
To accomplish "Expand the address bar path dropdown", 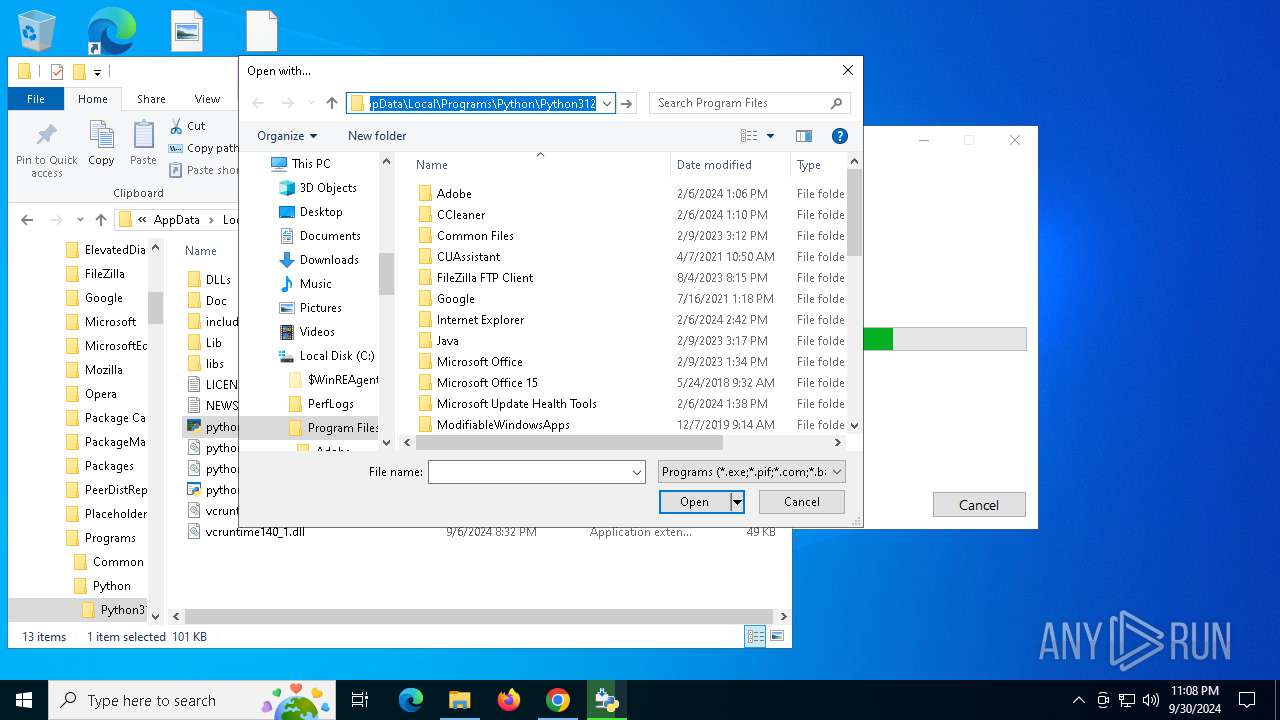I will coord(606,103).
